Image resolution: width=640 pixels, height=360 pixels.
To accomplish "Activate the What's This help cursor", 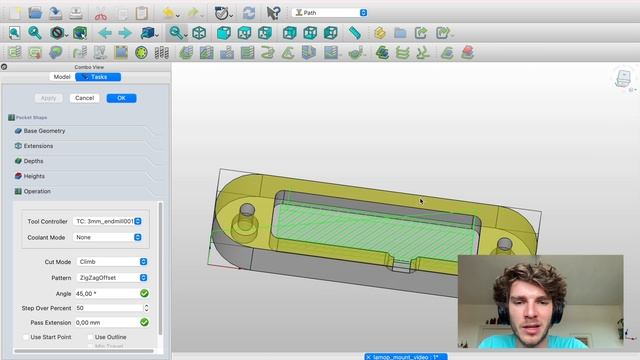I will (x=273, y=13).
